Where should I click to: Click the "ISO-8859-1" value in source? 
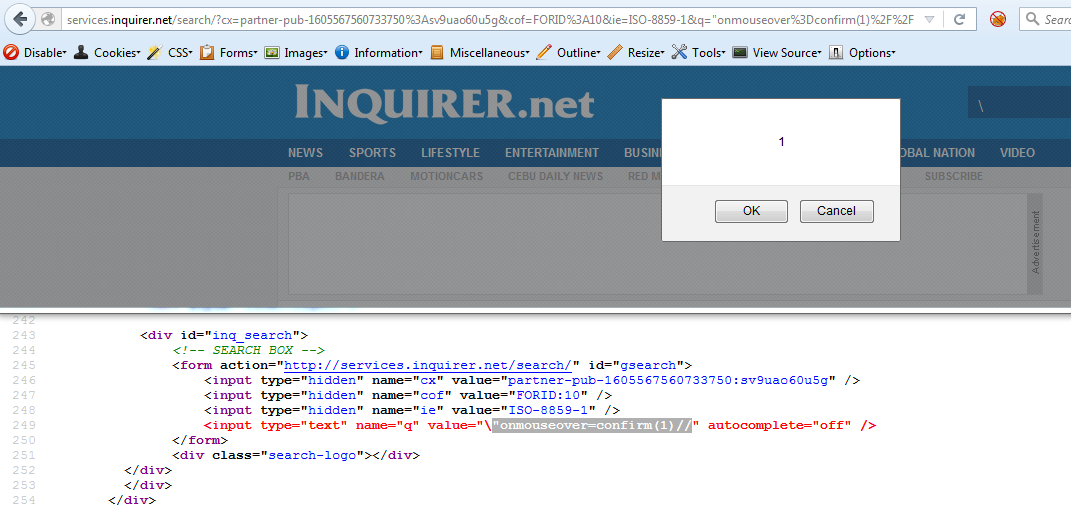[x=548, y=410]
